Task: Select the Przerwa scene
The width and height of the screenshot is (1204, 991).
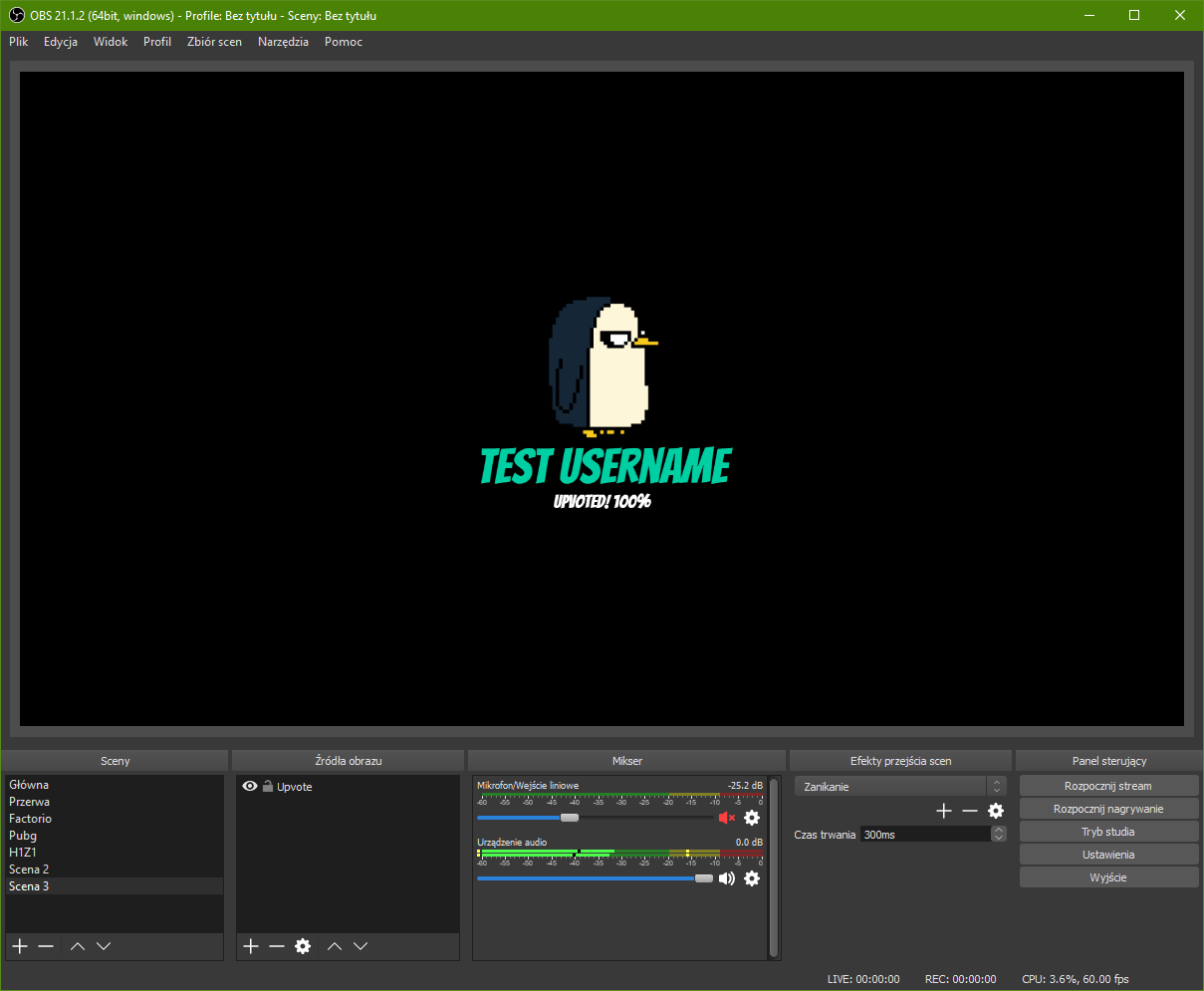Action: pyautogui.click(x=114, y=802)
